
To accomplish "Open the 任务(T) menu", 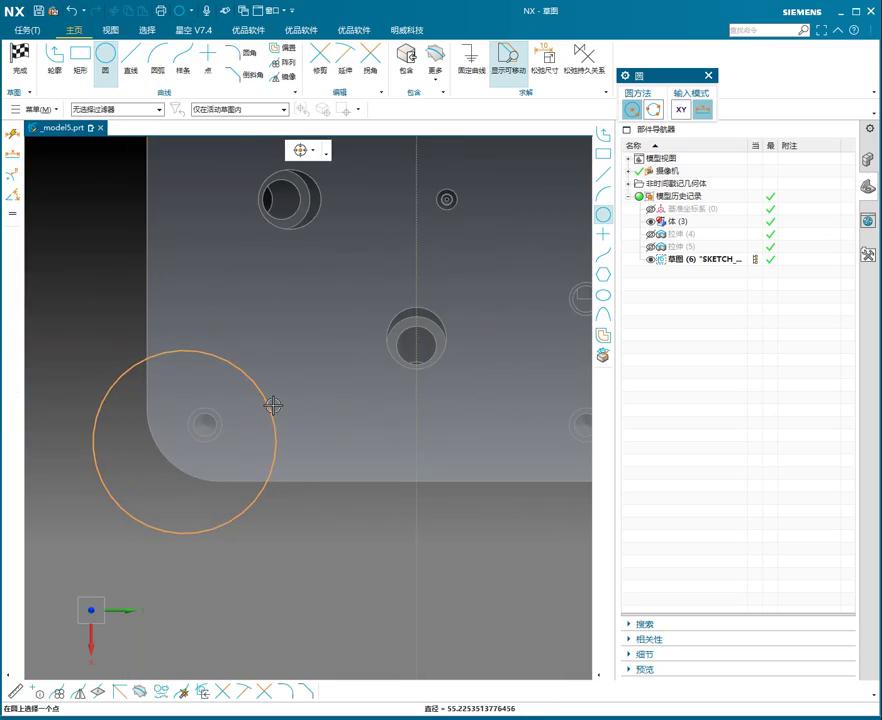I will pos(27,30).
